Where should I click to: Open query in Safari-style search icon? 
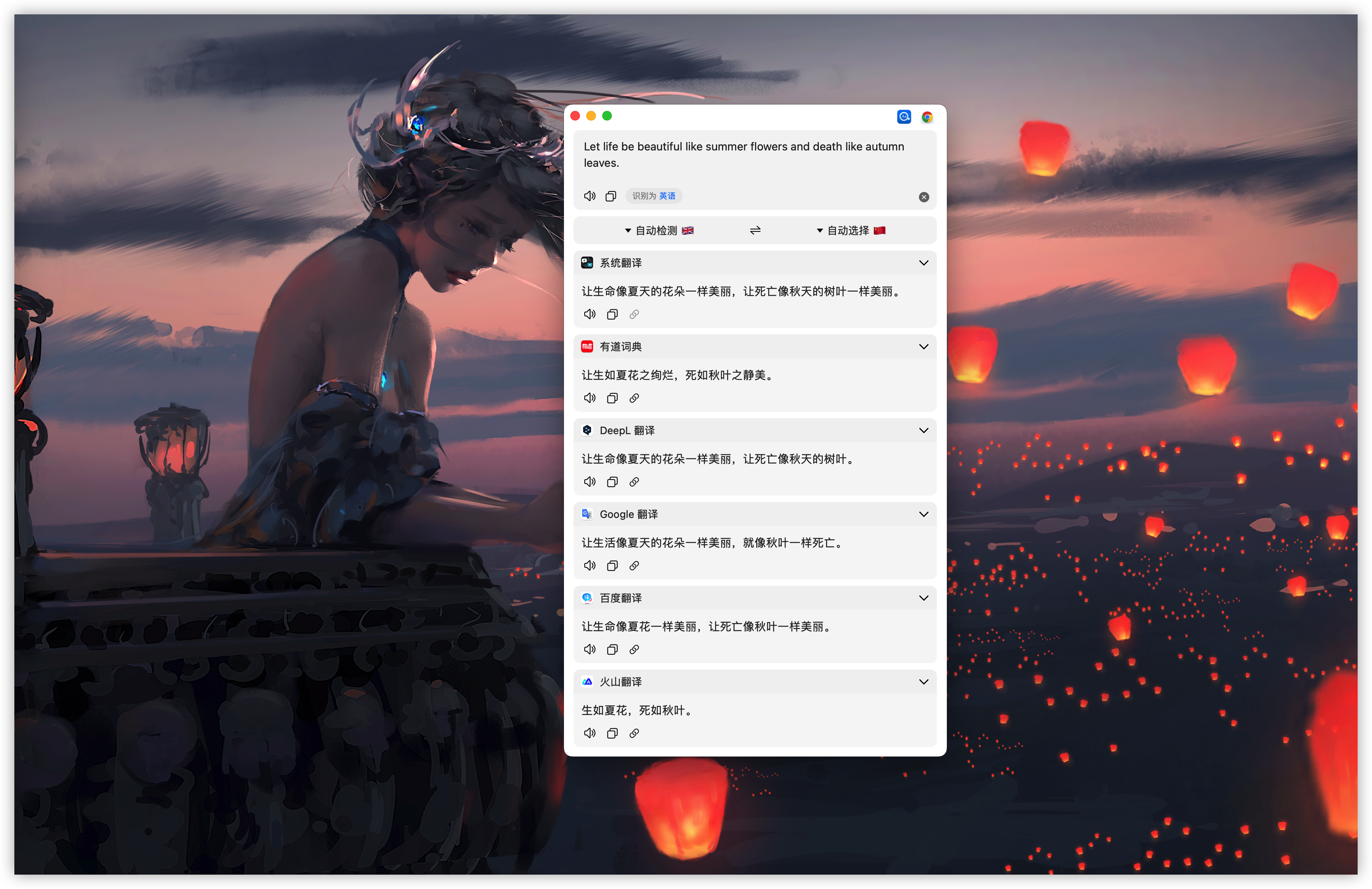(x=903, y=117)
